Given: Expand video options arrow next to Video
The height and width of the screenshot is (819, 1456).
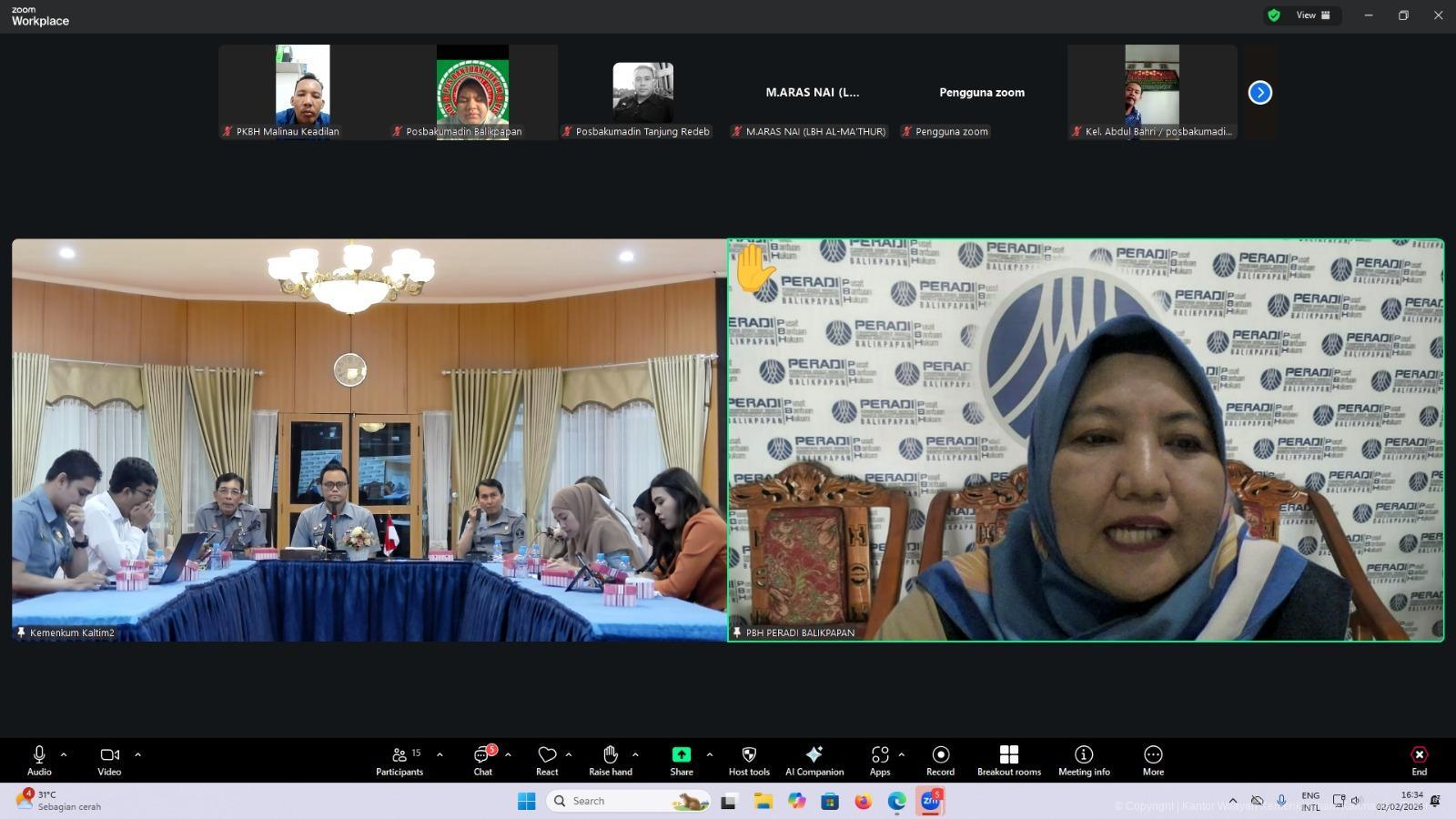Looking at the screenshot, I should tap(138, 754).
